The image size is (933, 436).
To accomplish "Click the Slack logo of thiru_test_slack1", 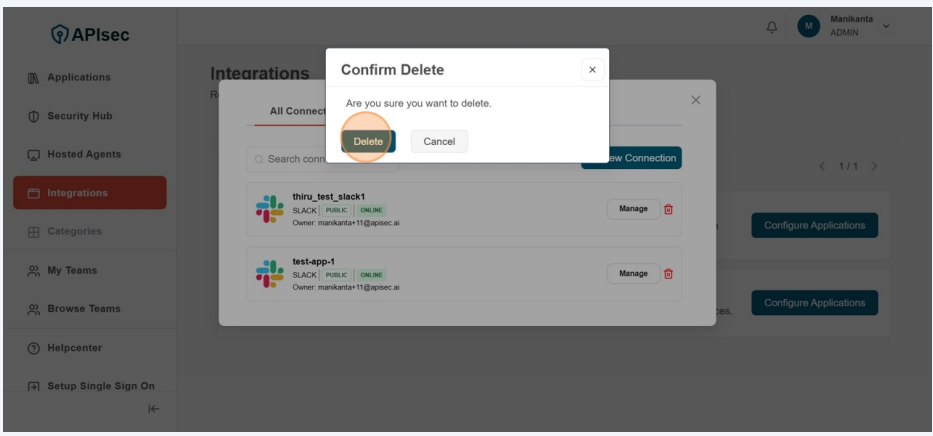I will (x=270, y=209).
